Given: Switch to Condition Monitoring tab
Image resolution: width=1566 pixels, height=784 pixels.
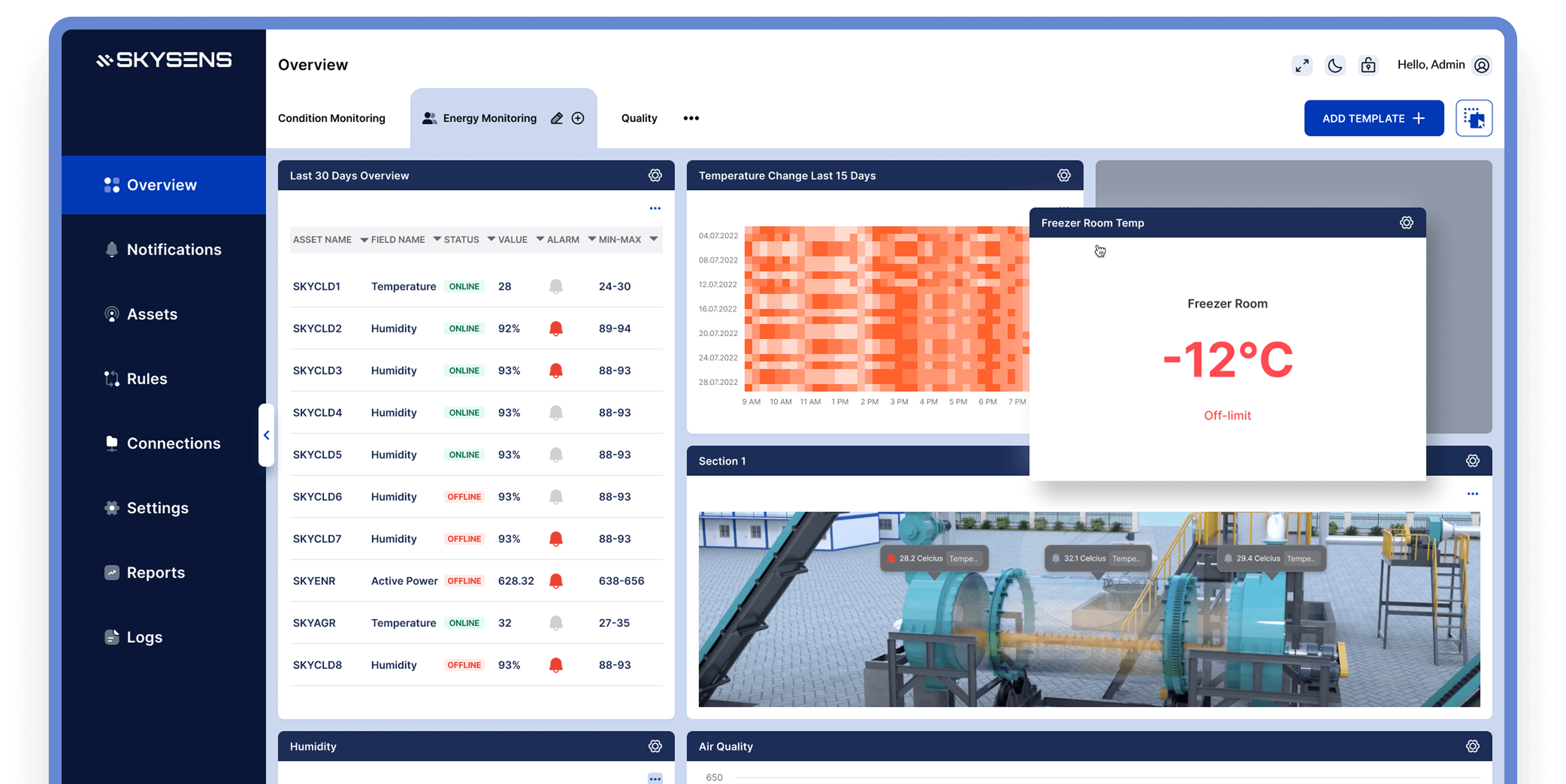Looking at the screenshot, I should (x=331, y=118).
